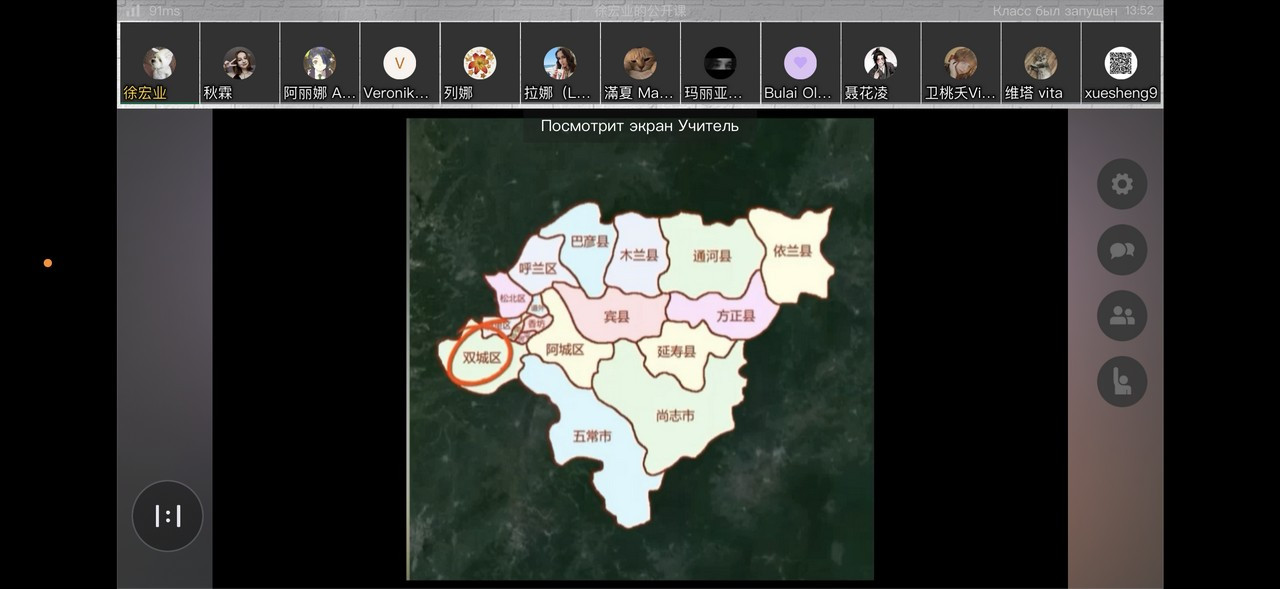The image size is (1280, 589).
Task: Open 维塔 vita's participant tile
Action: [x=1040, y=63]
